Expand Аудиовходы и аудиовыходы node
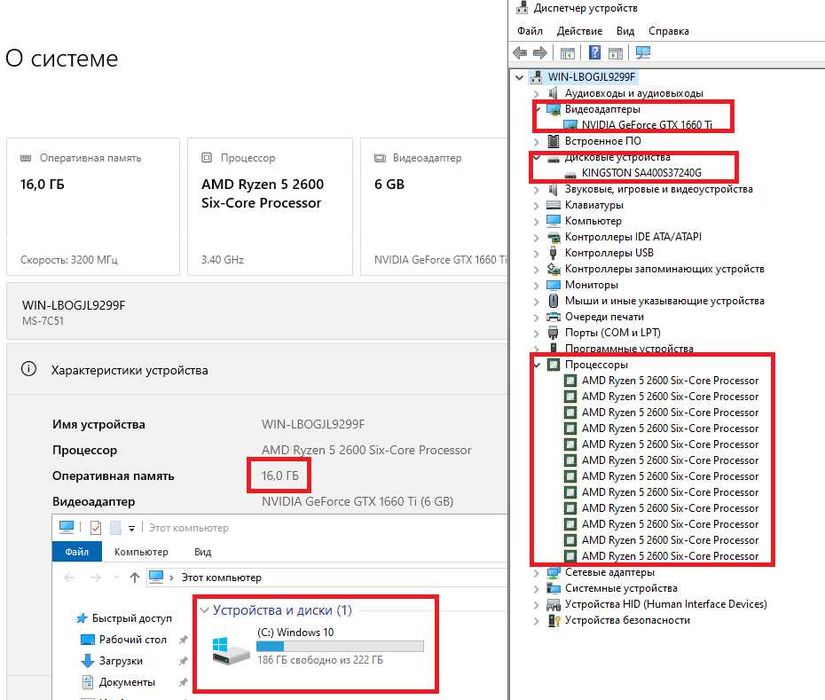 click(x=536, y=94)
